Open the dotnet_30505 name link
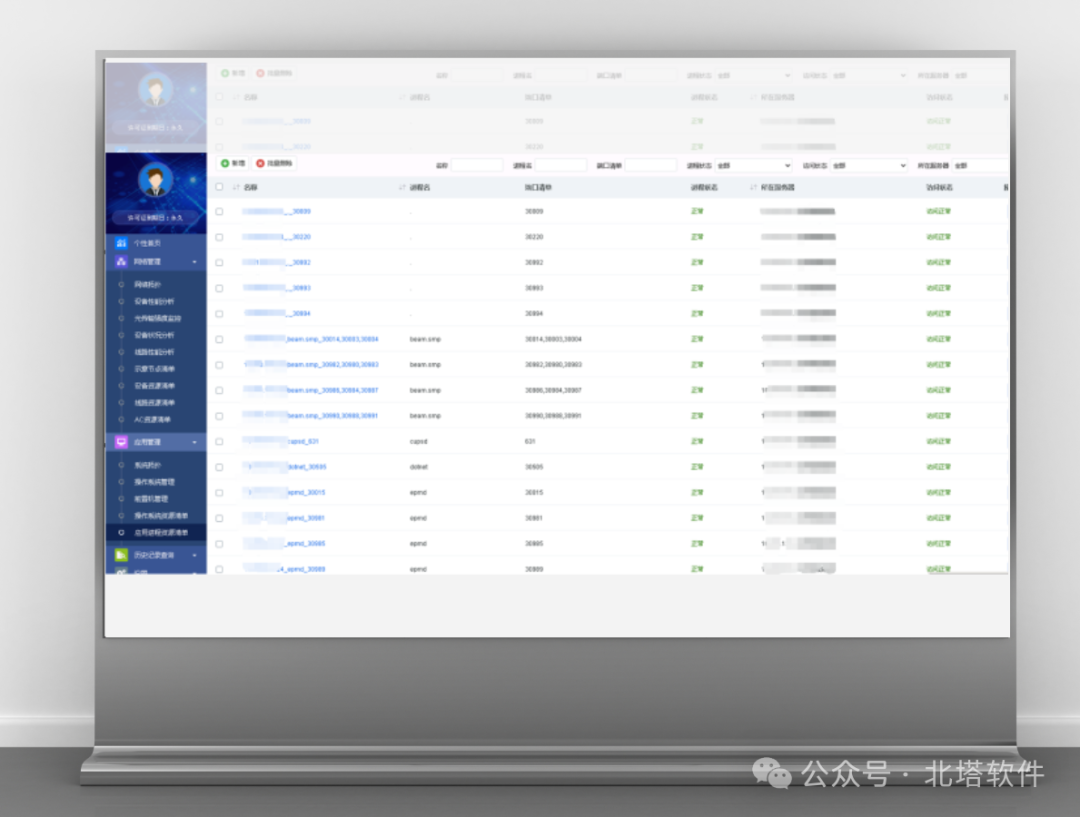 284,467
